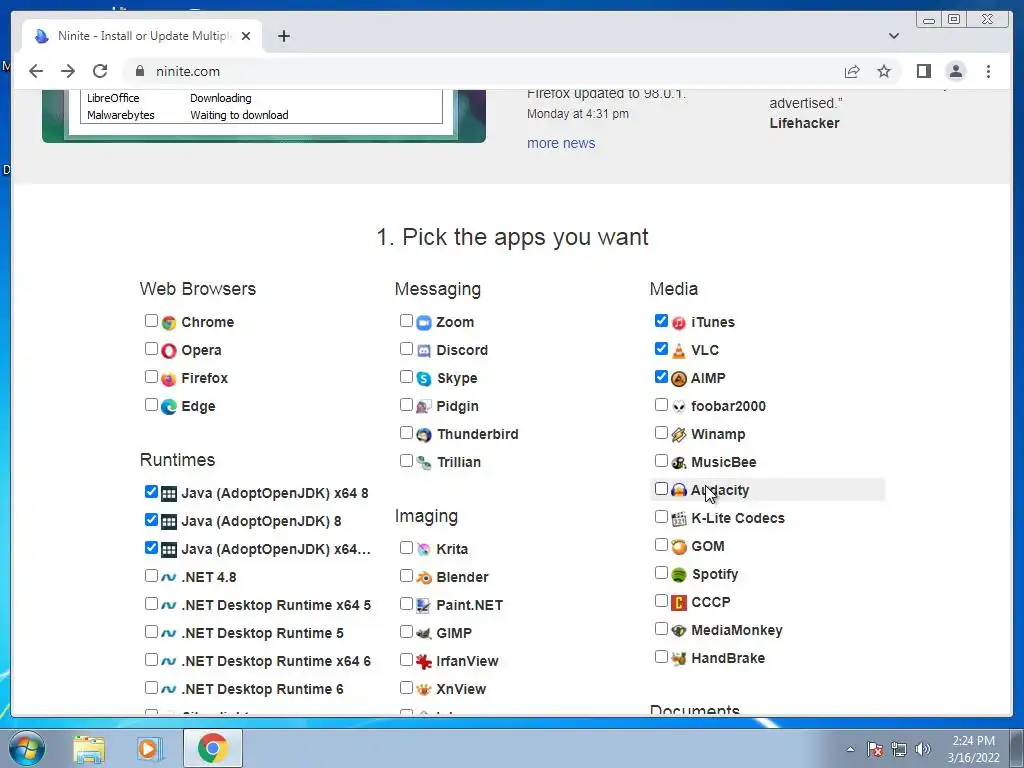Click the Skype app icon

[424, 379]
